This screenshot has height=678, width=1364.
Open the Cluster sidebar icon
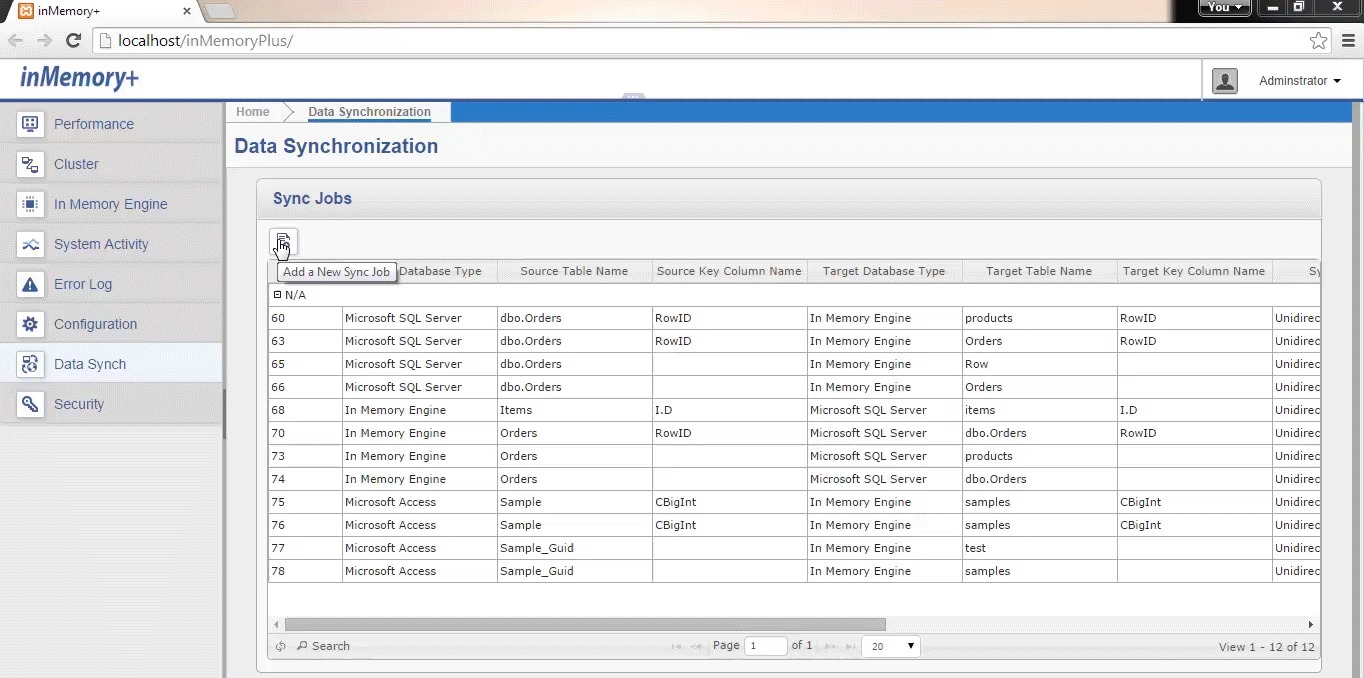pos(30,164)
